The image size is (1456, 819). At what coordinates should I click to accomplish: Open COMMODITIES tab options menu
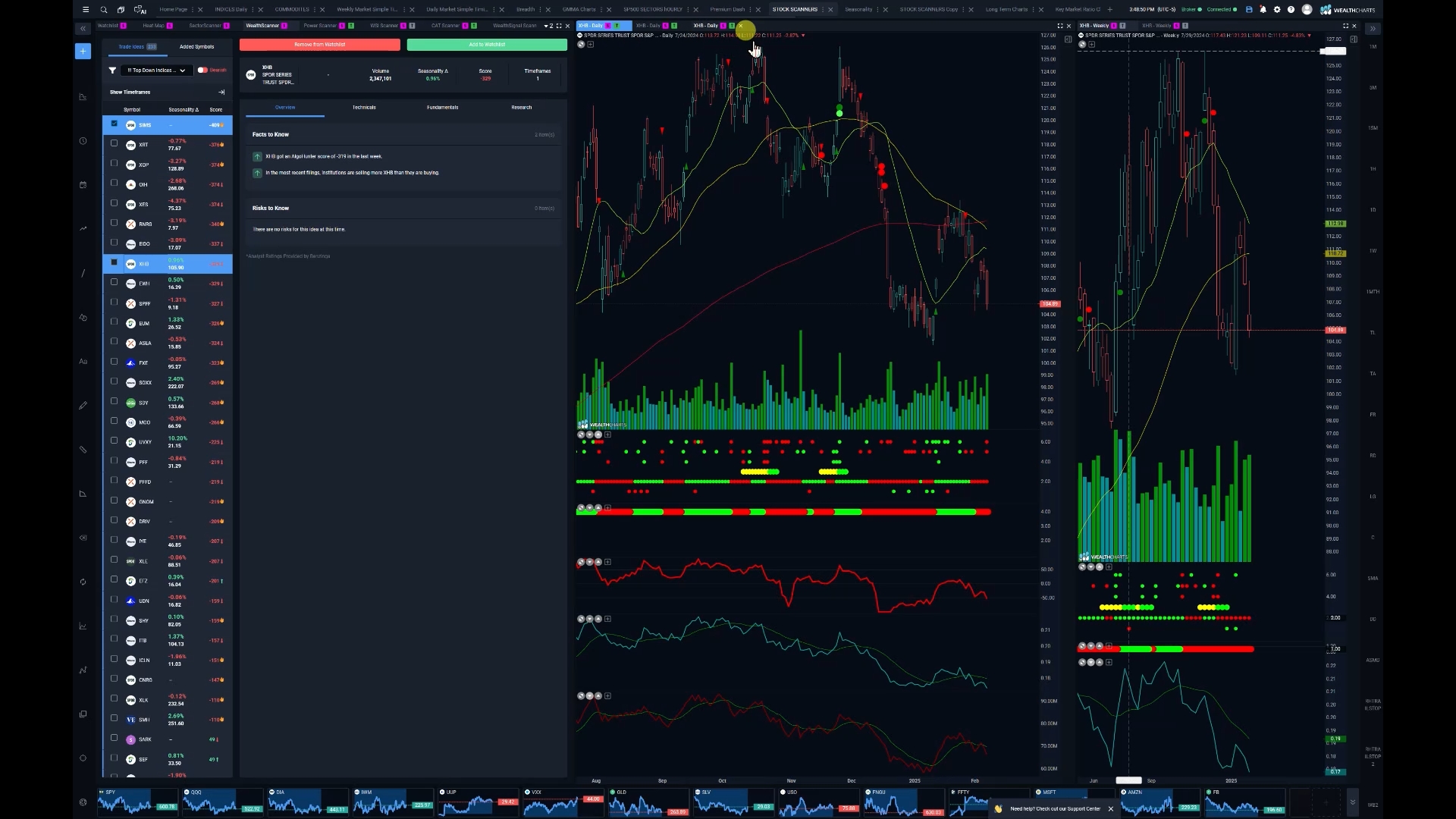click(315, 10)
